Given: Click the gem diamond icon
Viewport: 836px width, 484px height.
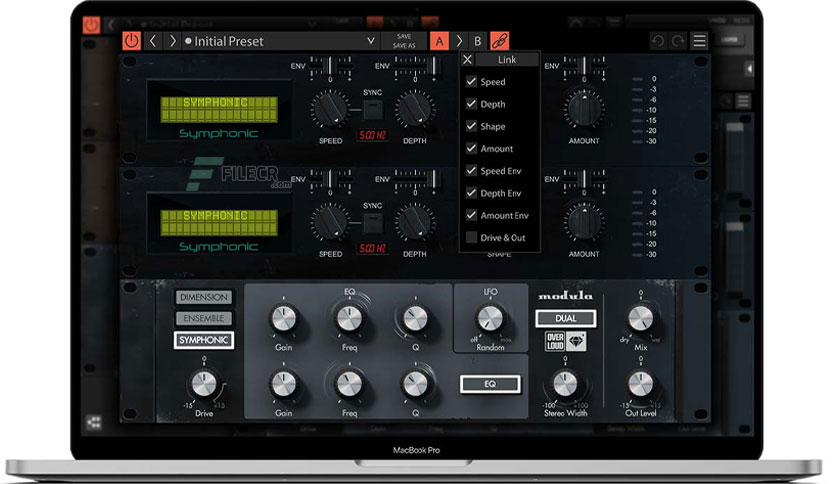Looking at the screenshot, I should (x=576, y=341).
